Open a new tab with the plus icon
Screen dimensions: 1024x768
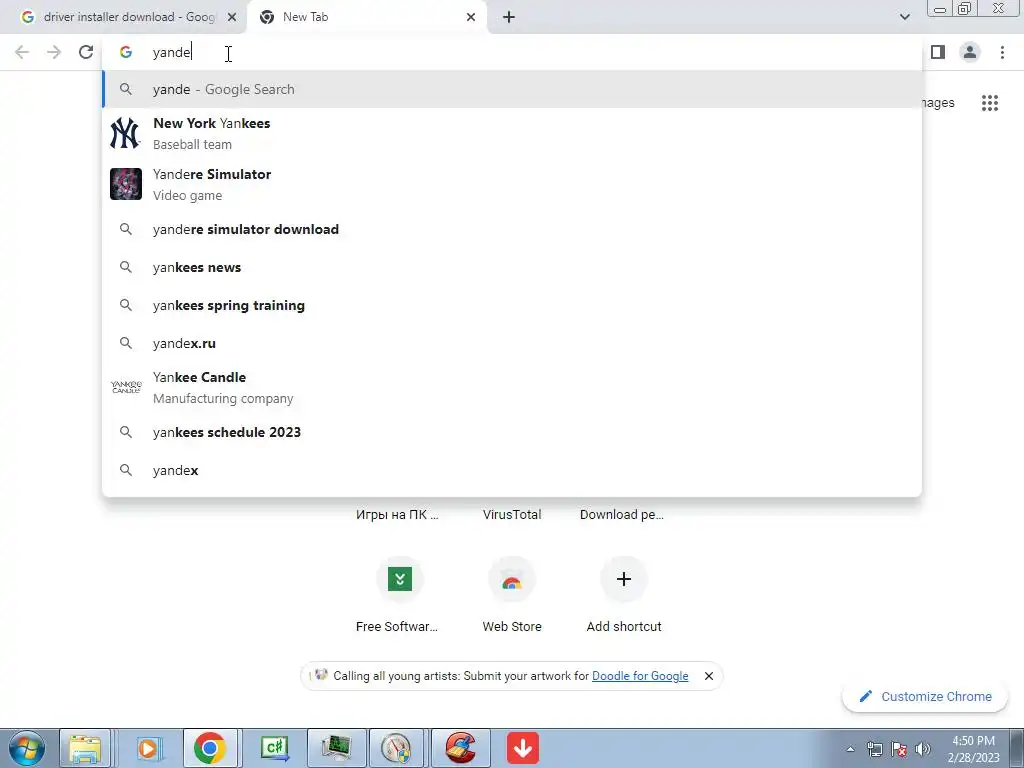(509, 17)
